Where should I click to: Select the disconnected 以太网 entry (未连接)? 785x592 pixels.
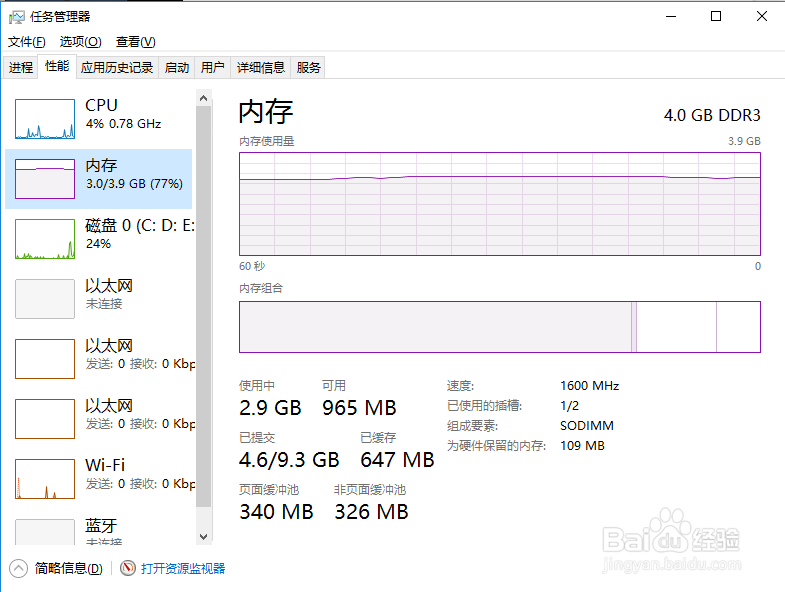(99, 299)
